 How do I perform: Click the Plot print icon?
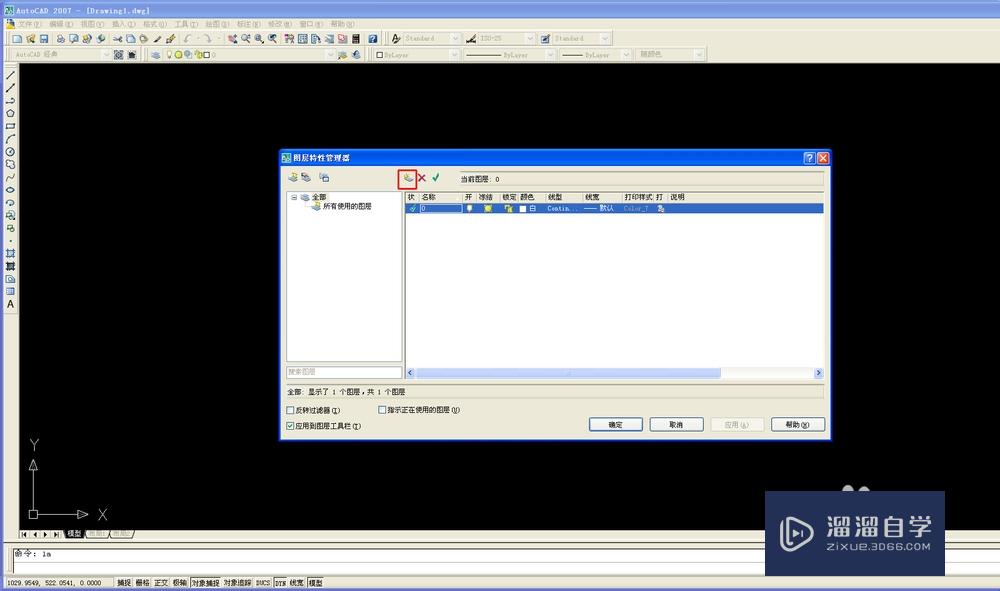(x=61, y=39)
